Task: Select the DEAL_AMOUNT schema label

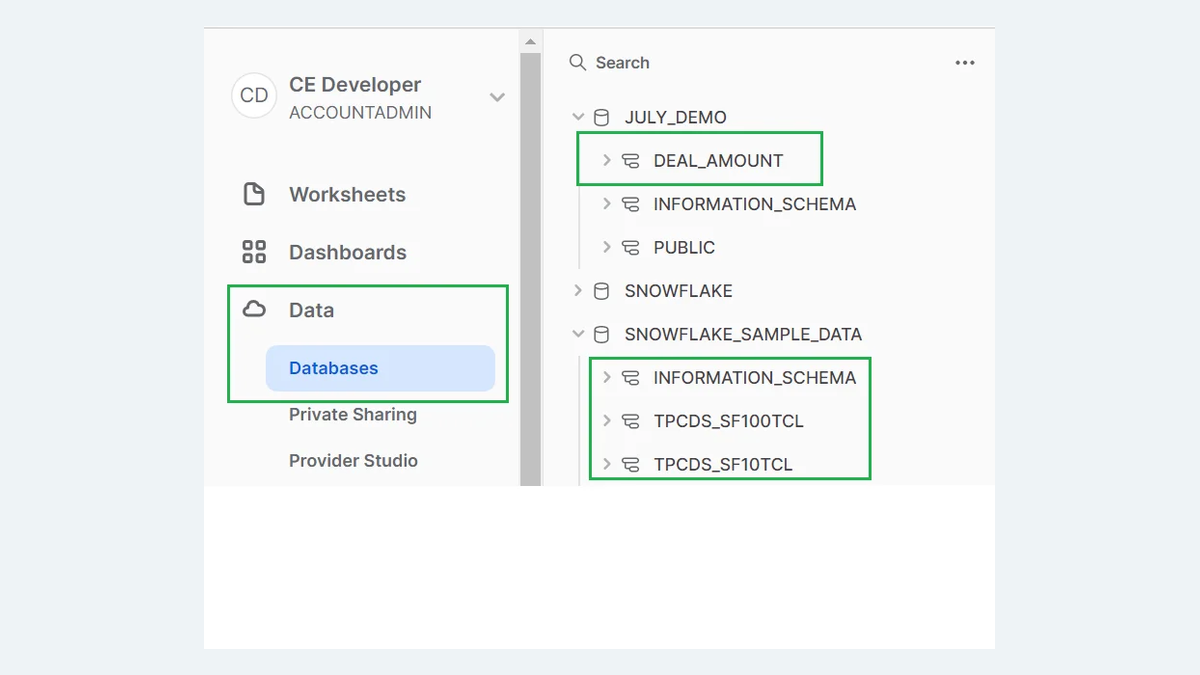Action: coord(718,160)
